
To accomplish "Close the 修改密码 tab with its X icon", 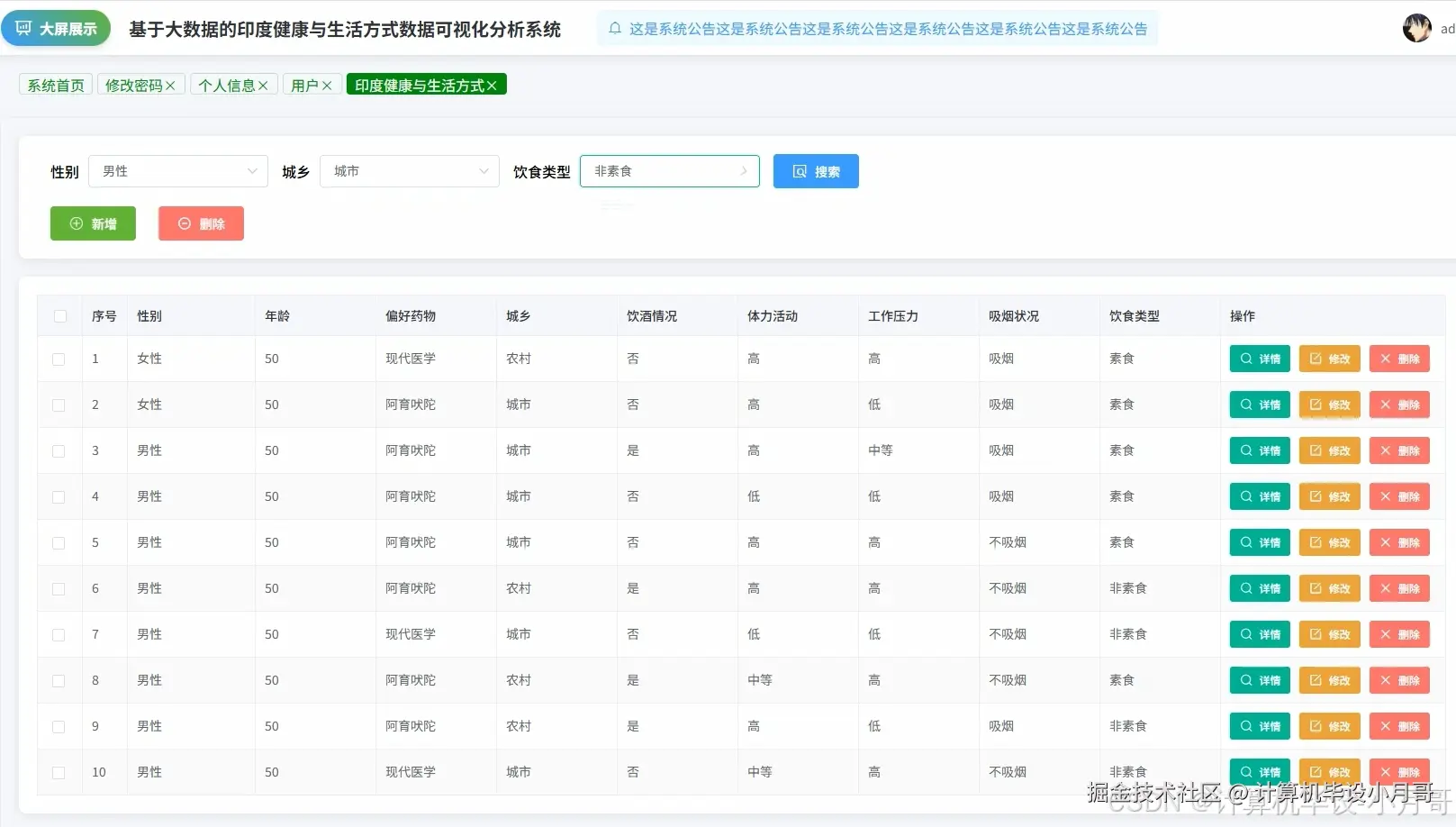I will [170, 86].
